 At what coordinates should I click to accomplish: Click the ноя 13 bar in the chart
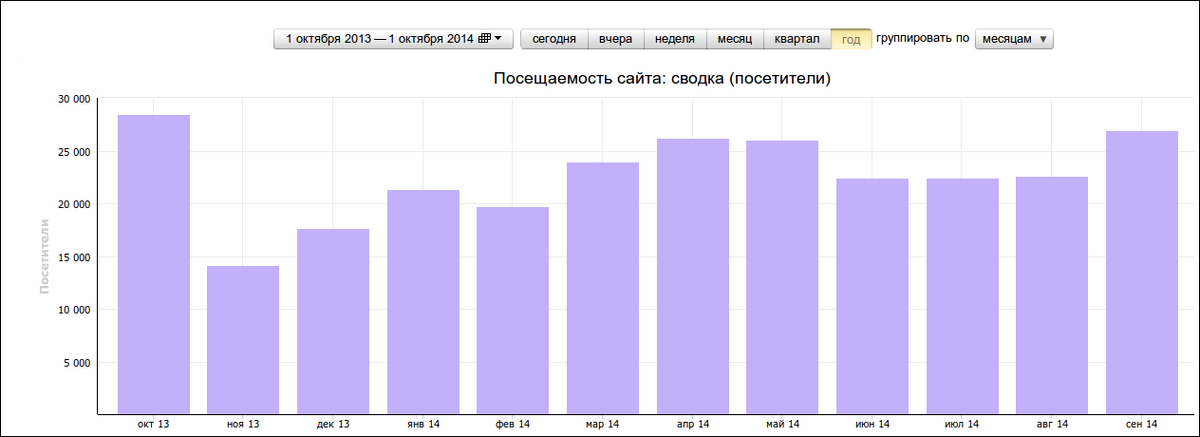coord(243,339)
